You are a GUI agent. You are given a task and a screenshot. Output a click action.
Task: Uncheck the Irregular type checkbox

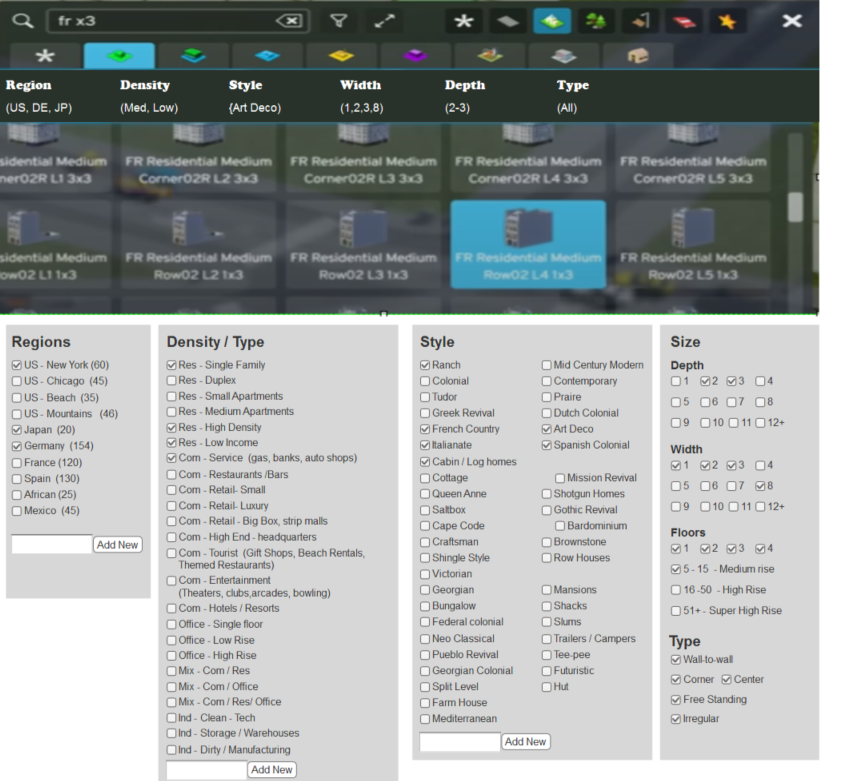pos(676,719)
